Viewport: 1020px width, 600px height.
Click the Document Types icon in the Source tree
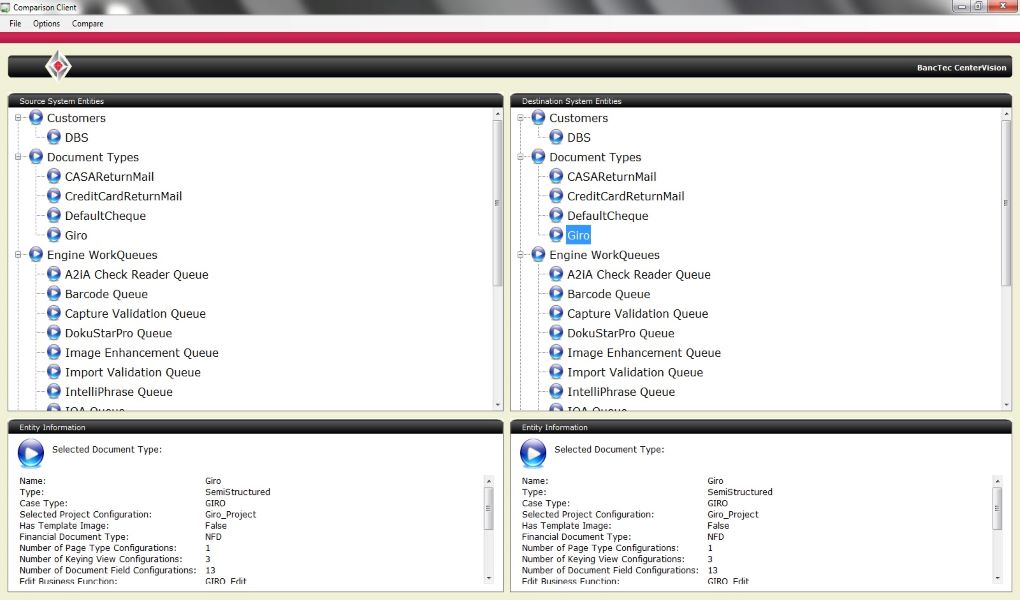[36, 157]
